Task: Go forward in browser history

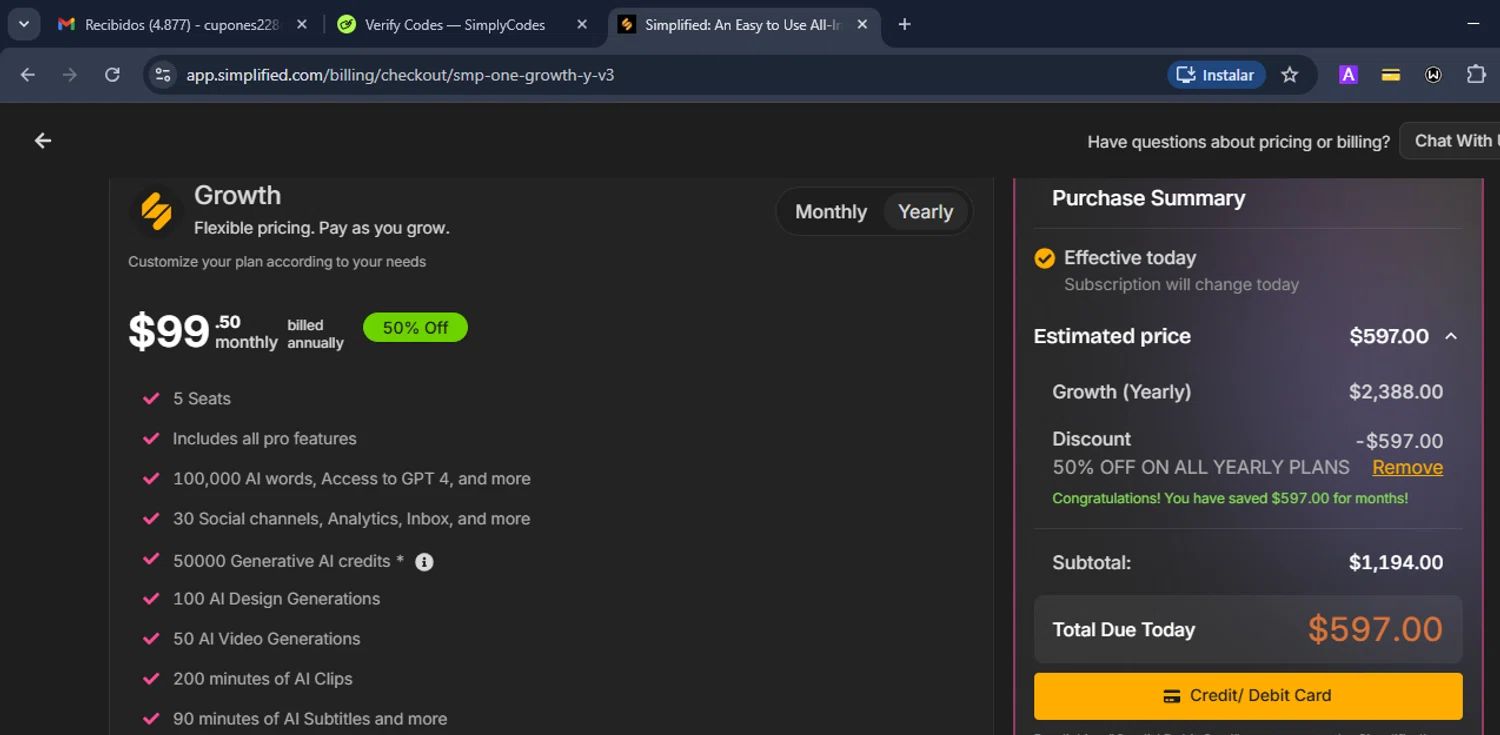Action: (x=70, y=75)
